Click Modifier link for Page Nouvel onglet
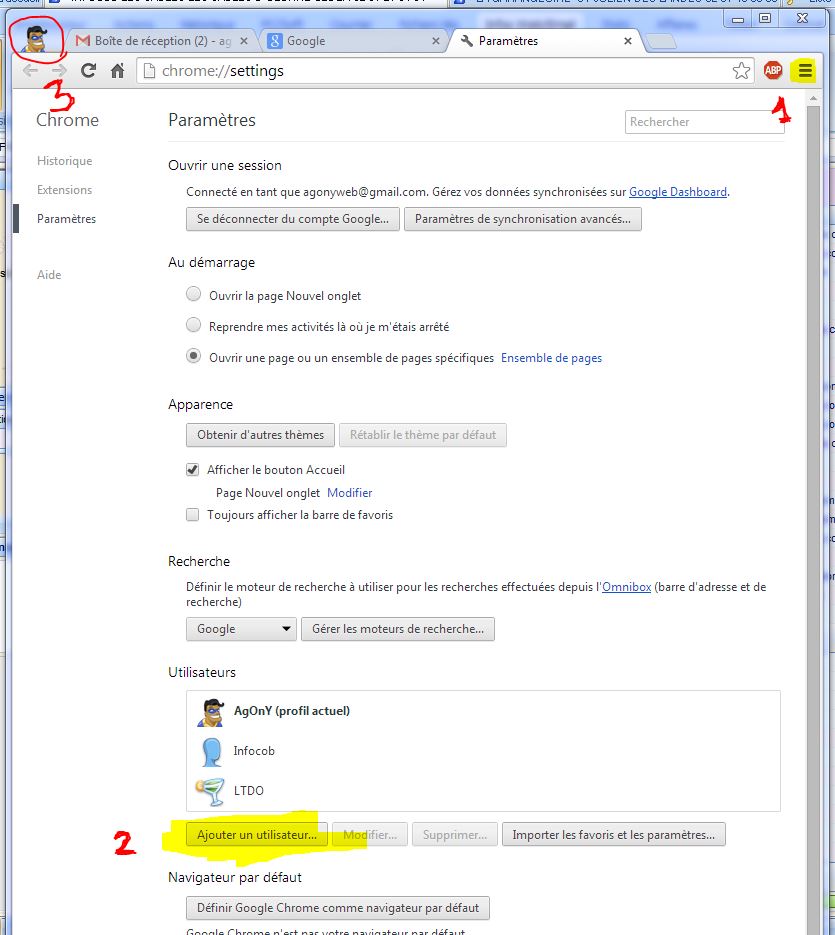The height and width of the screenshot is (935, 835). (x=350, y=493)
